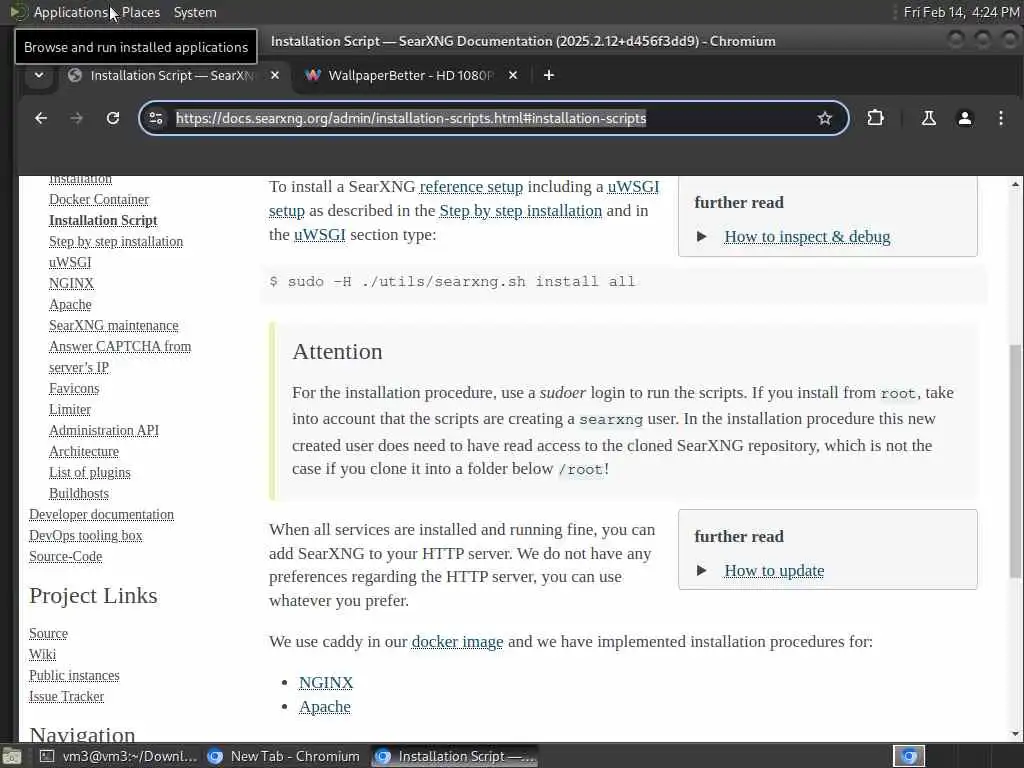Close the Installation Script tab

275,76
